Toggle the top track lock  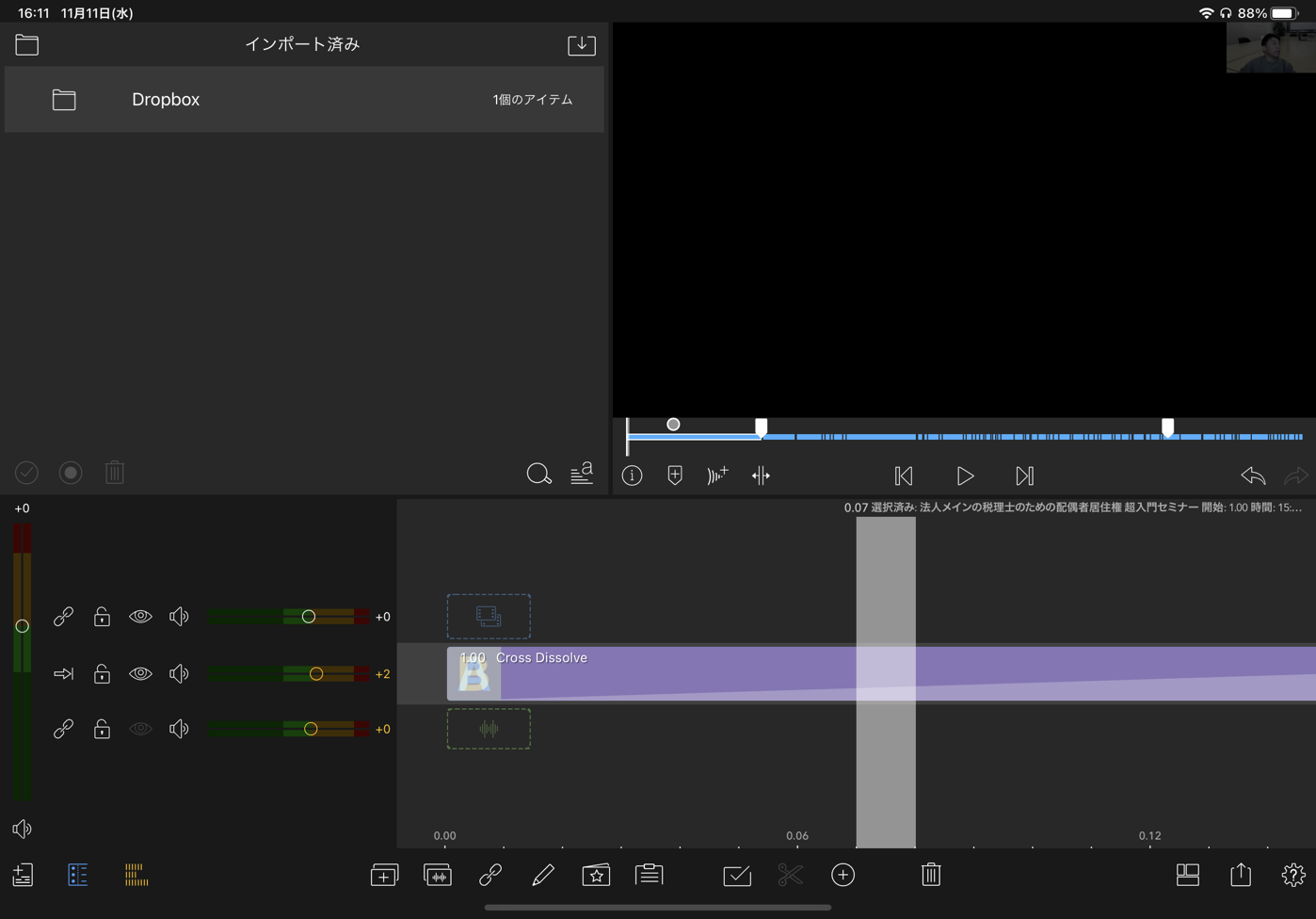(102, 617)
